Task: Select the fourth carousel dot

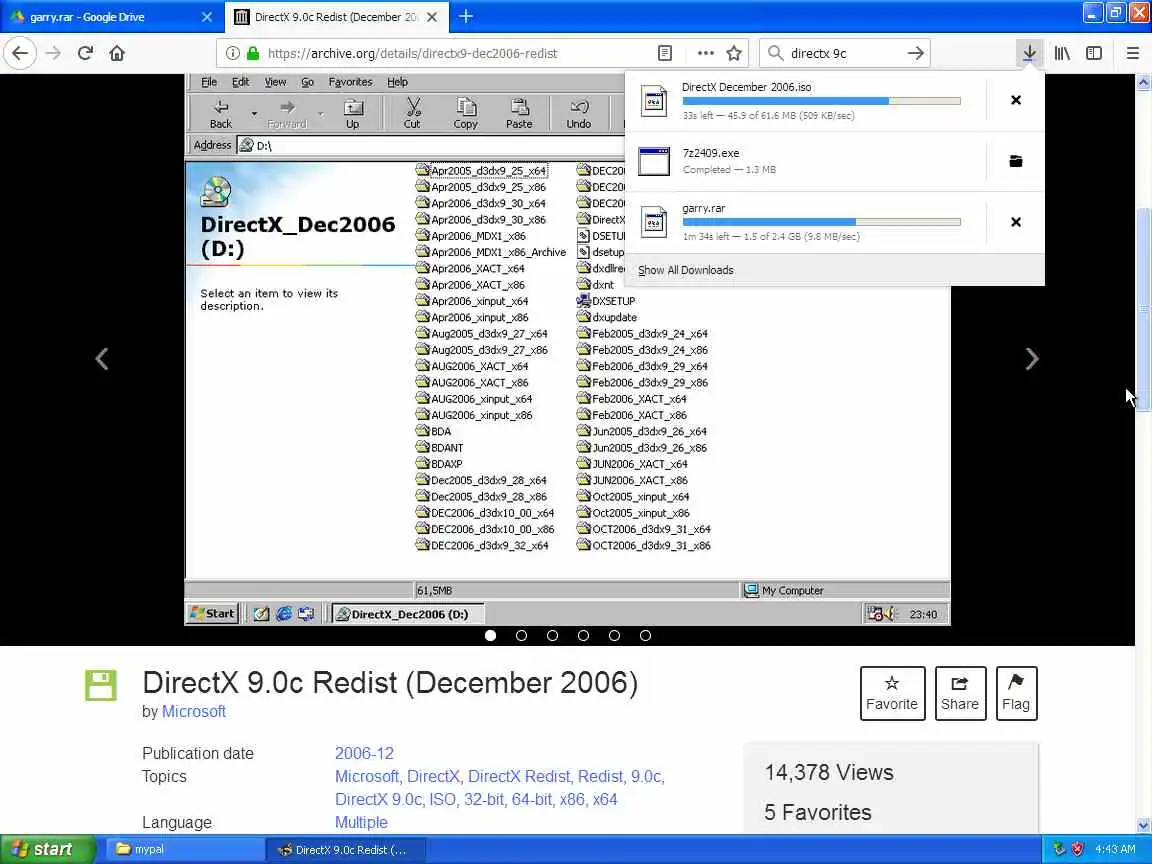Action: pyautogui.click(x=583, y=636)
